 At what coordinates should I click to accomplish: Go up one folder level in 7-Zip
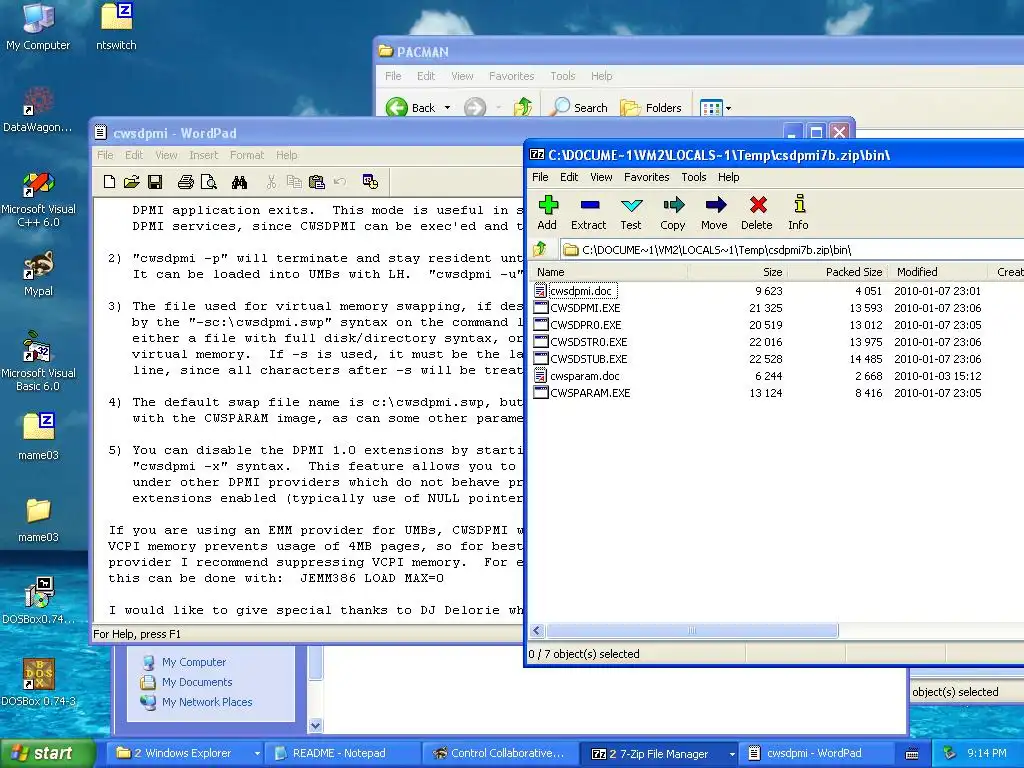(540, 249)
